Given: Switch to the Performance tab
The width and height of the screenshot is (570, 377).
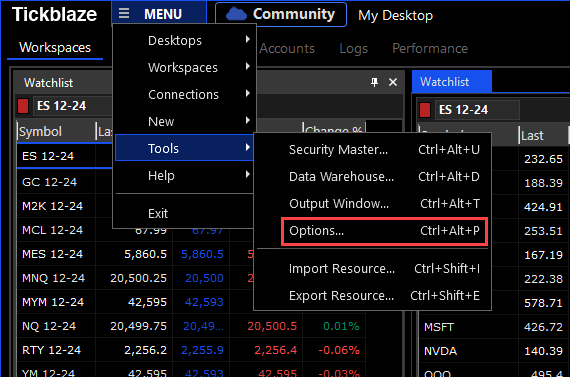Looking at the screenshot, I should coord(430,48).
